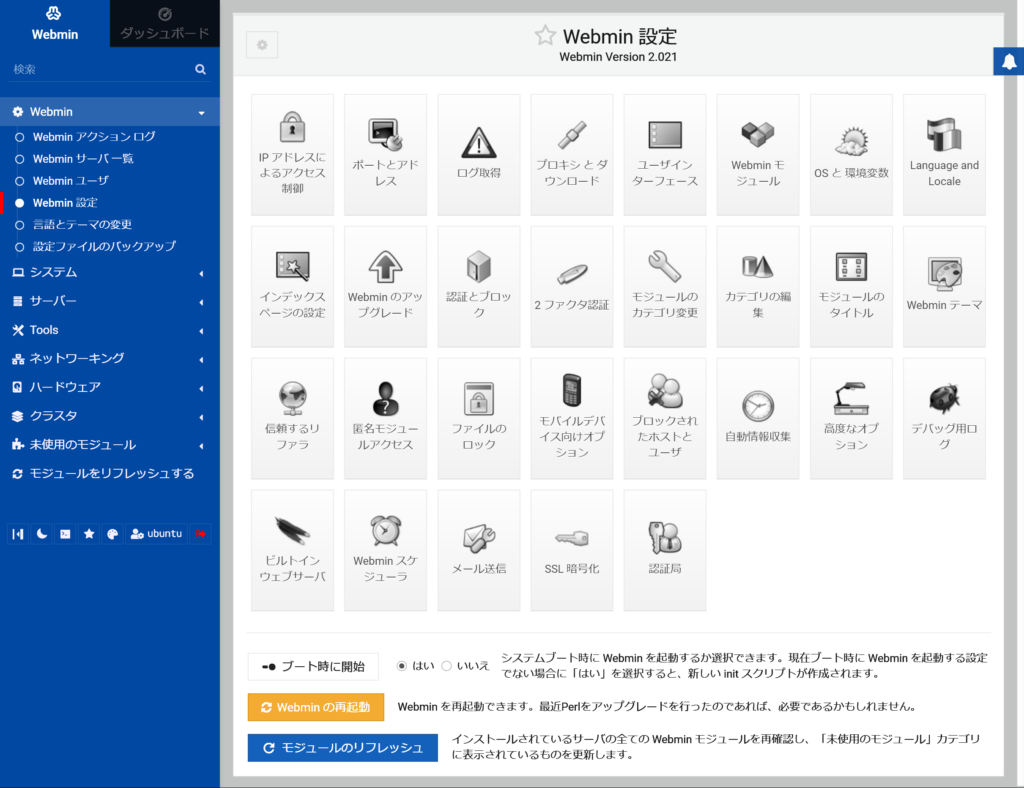The image size is (1024, 788).
Task: Select はい radio for boot start
Action: (402, 666)
